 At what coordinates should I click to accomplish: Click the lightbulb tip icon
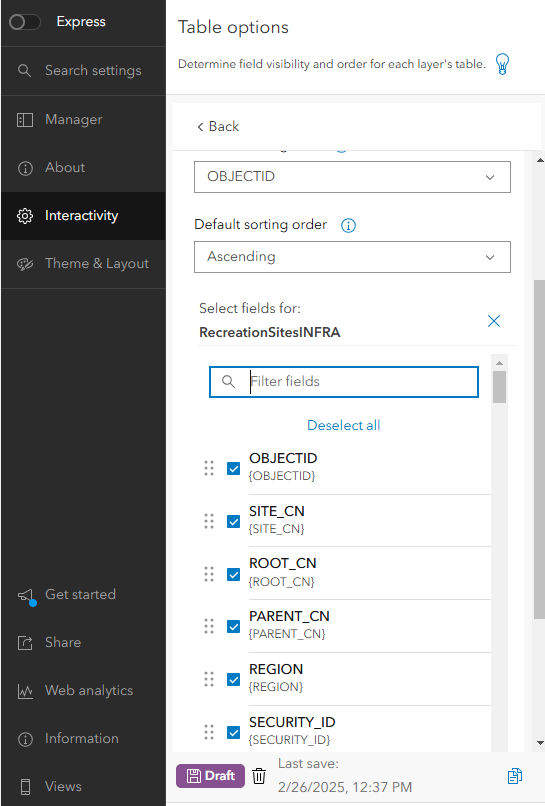click(x=502, y=64)
